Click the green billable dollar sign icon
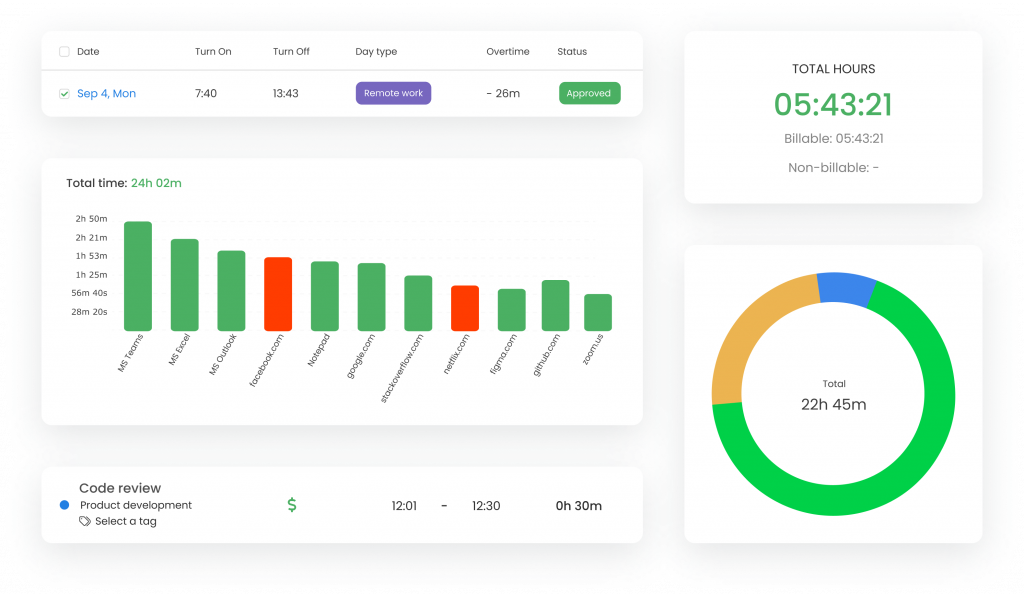 292,505
